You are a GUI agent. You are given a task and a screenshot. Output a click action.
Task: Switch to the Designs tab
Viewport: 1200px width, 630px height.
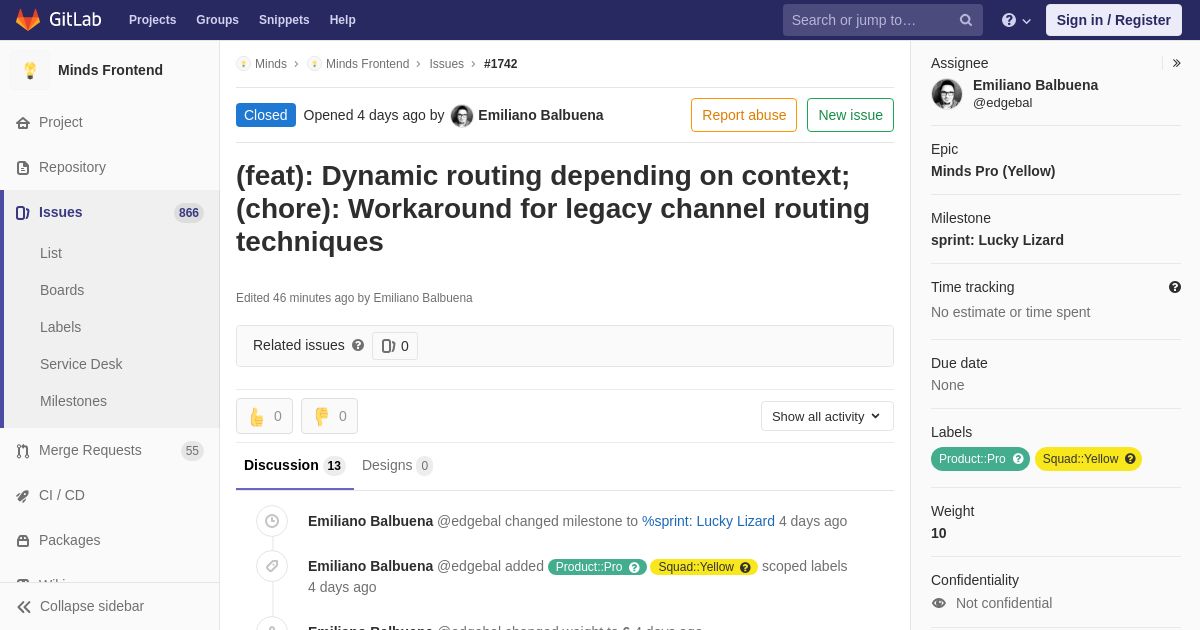(397, 465)
